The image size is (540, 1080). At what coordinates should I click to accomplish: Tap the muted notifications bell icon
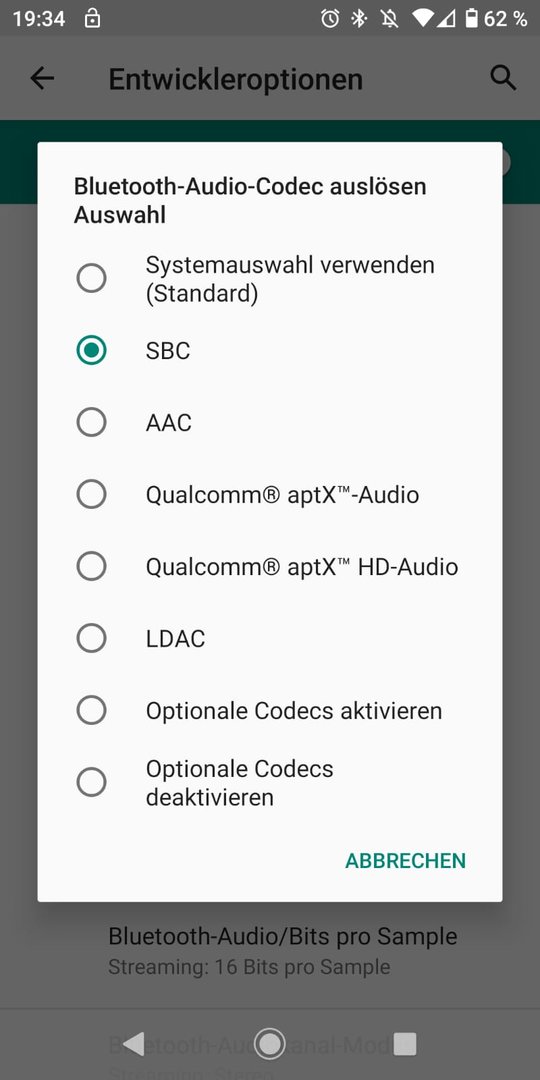389,19
